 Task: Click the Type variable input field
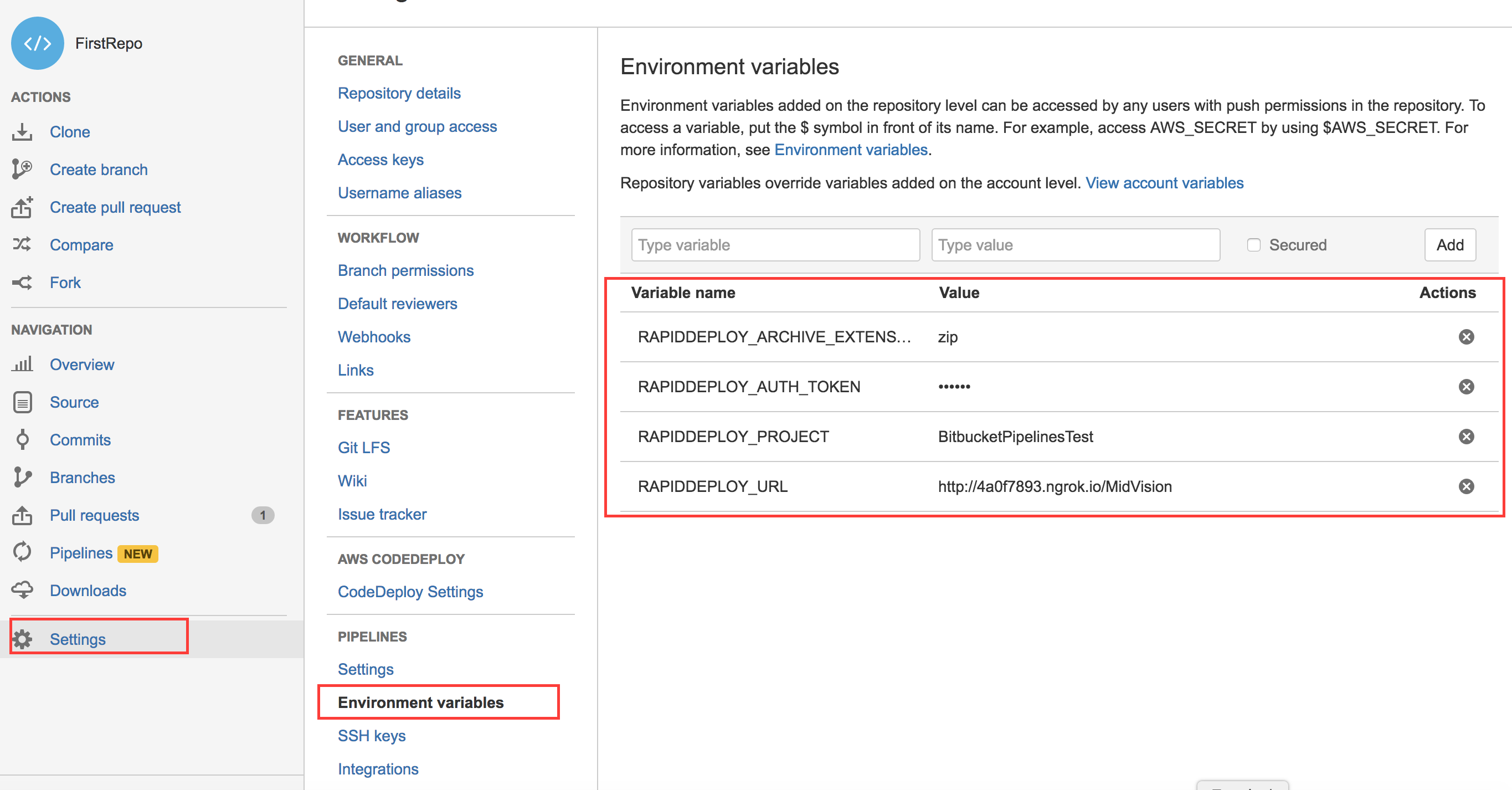[x=775, y=245]
